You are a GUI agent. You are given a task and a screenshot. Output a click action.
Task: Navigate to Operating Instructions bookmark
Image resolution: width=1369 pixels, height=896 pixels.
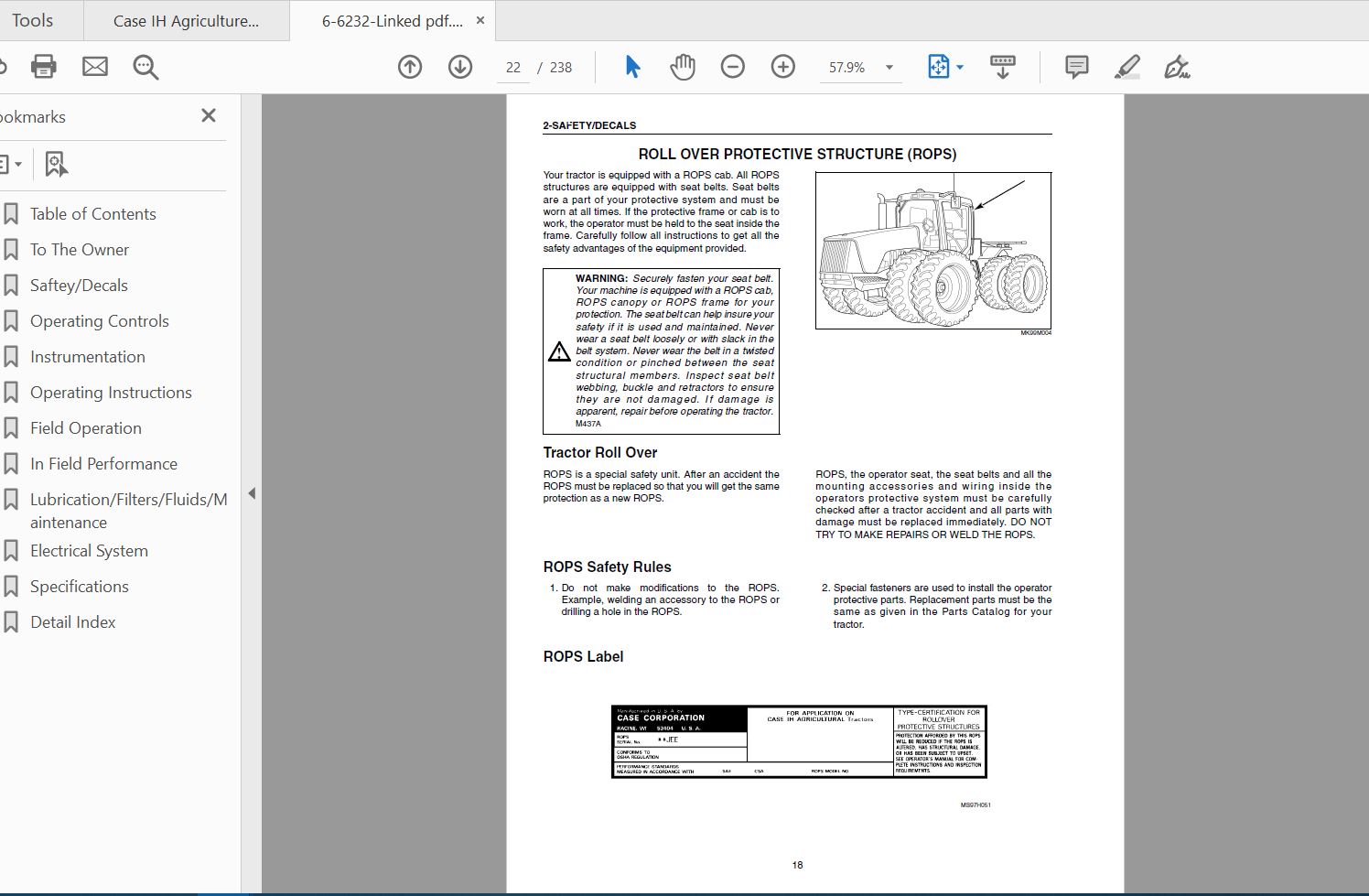coord(111,393)
